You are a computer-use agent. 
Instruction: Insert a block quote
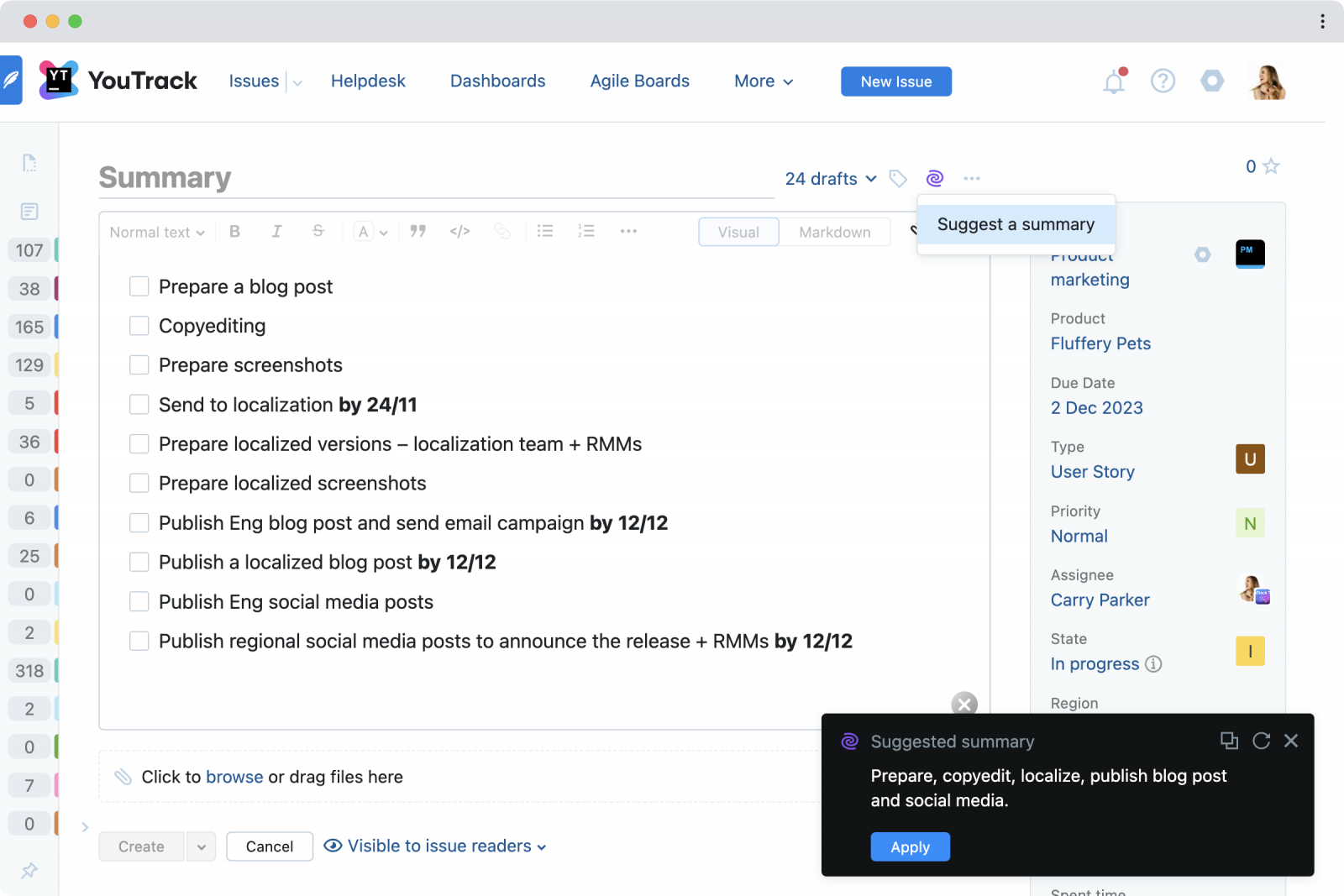point(417,231)
